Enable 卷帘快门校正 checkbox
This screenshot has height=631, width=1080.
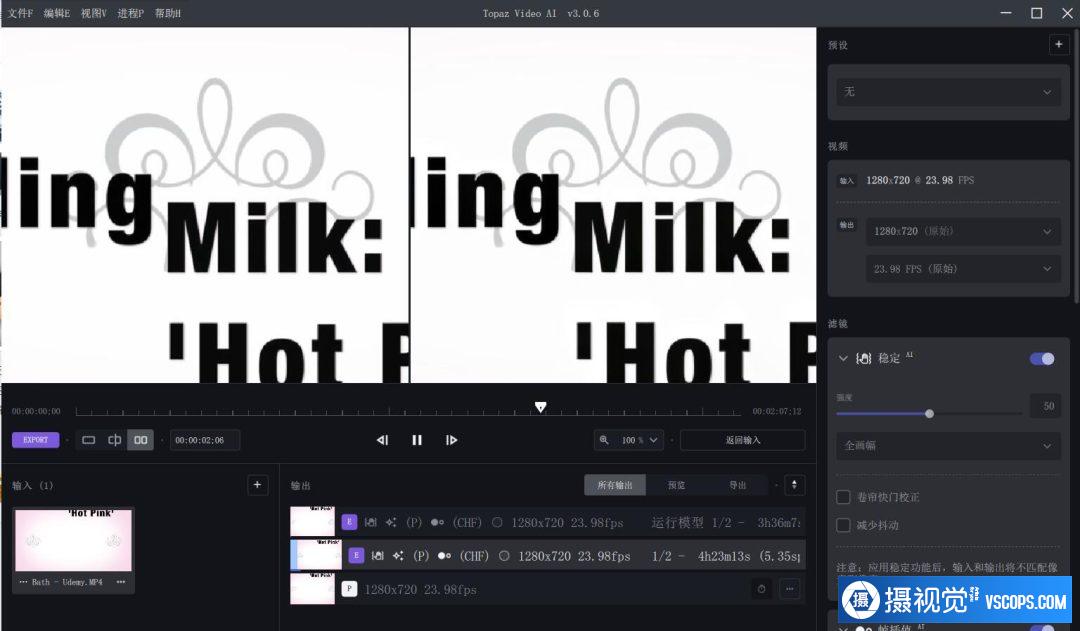coord(843,497)
